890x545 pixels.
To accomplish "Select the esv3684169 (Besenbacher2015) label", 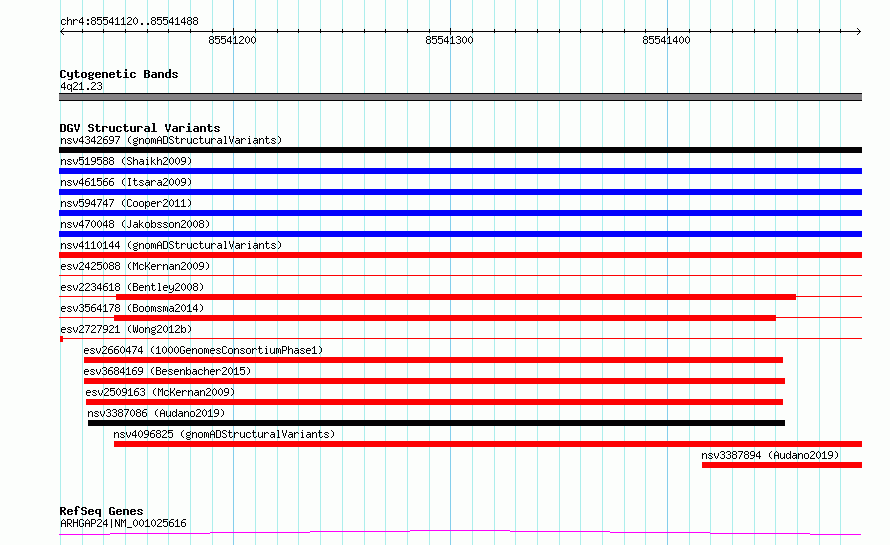I will click(167, 371).
